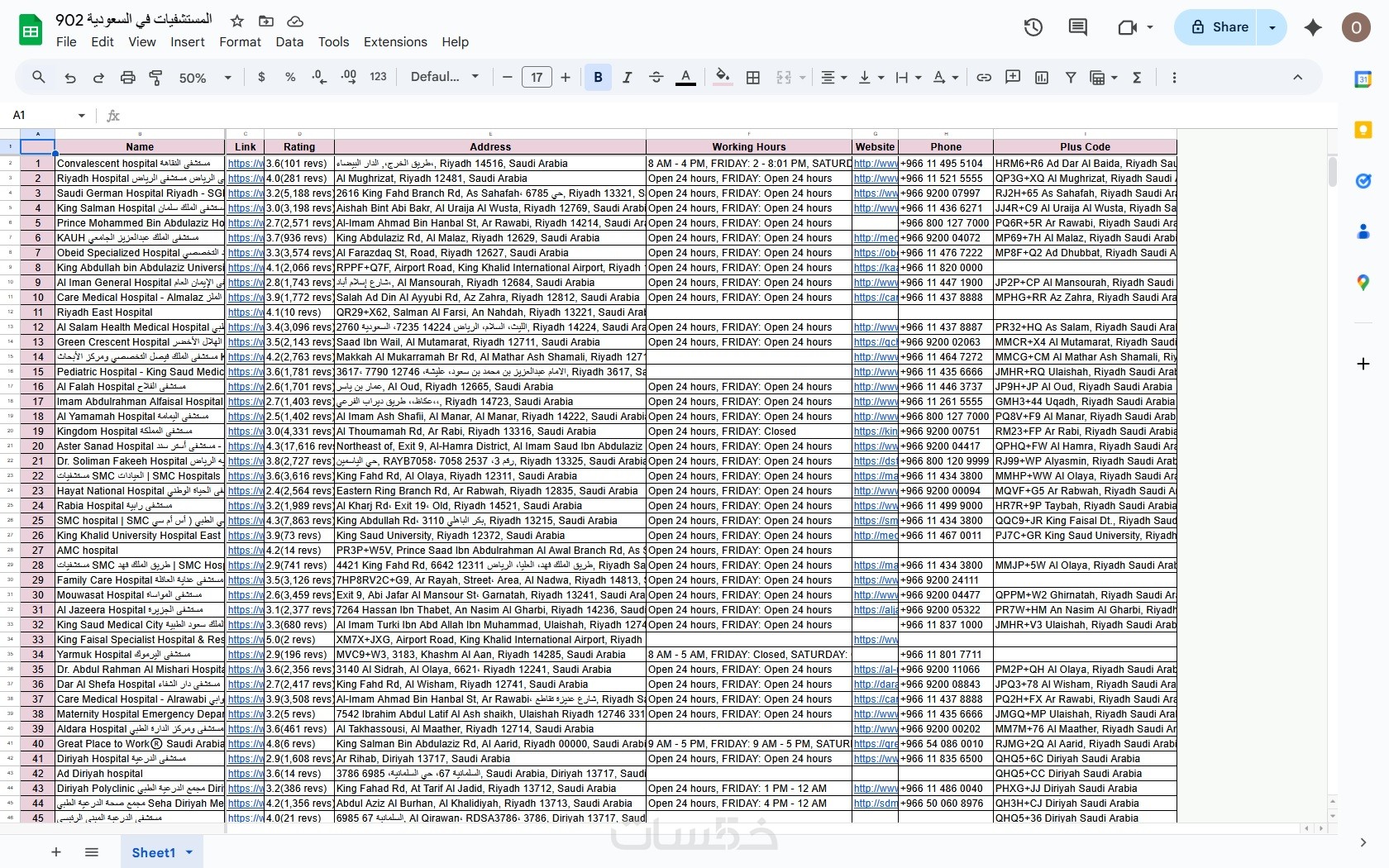Screen dimensions: 1389x868
Task: Open the Google Sheets home icon
Action: [x=31, y=31]
